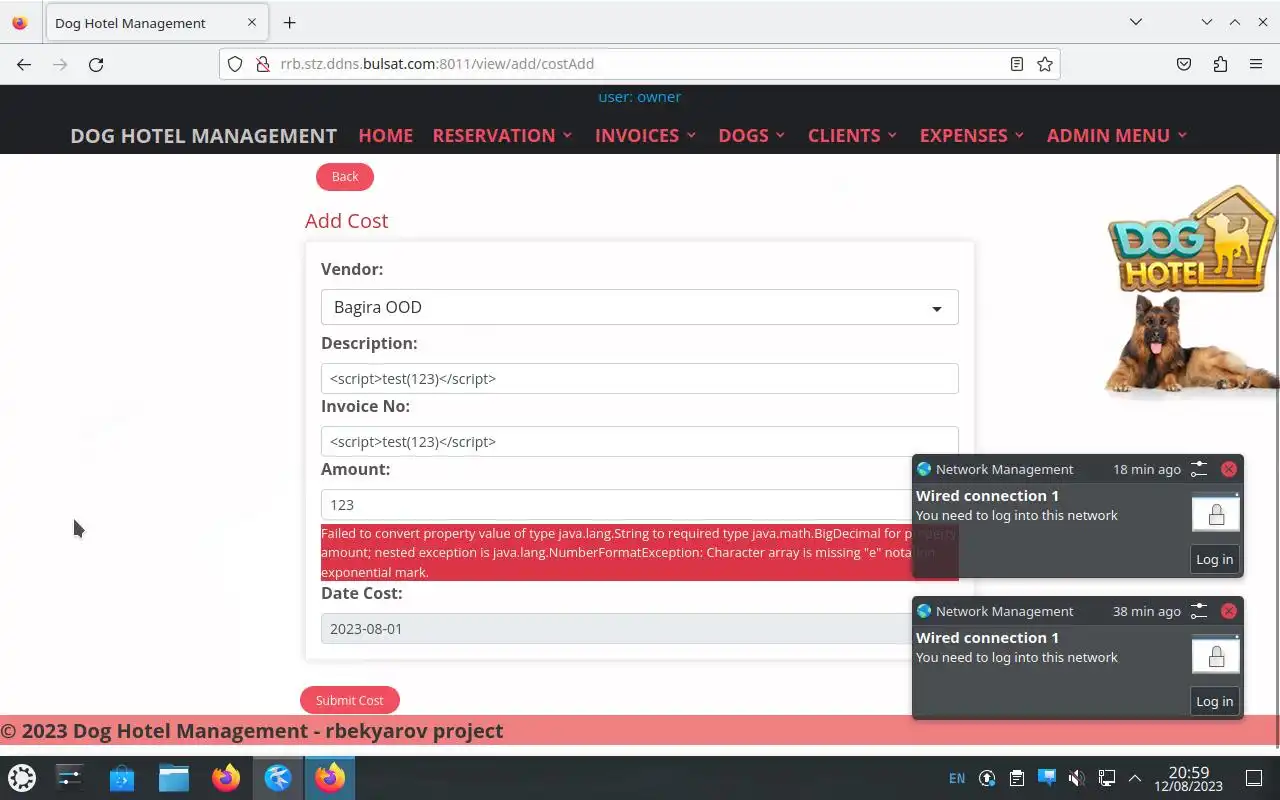Open the network connections tray icon

[x=1106, y=778]
